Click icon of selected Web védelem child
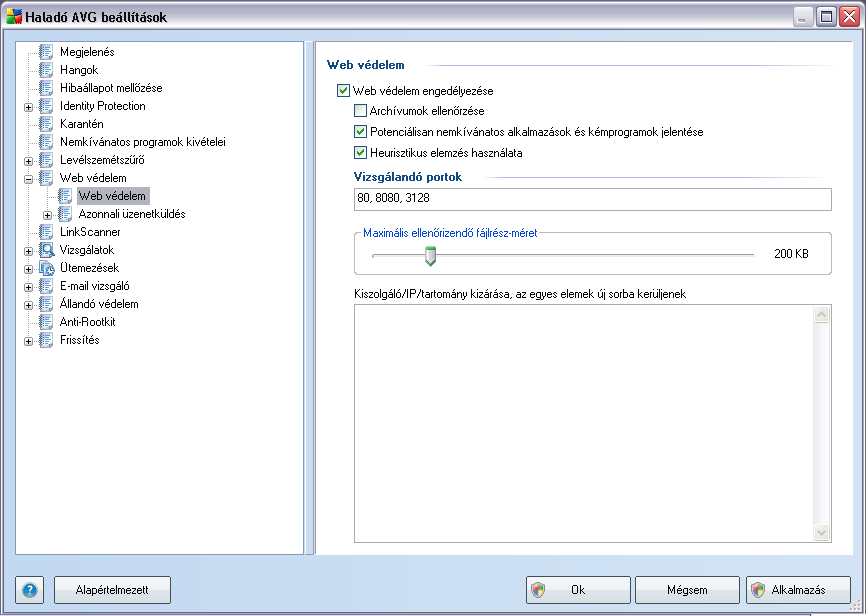Viewport: 866px width, 616px height. point(65,196)
